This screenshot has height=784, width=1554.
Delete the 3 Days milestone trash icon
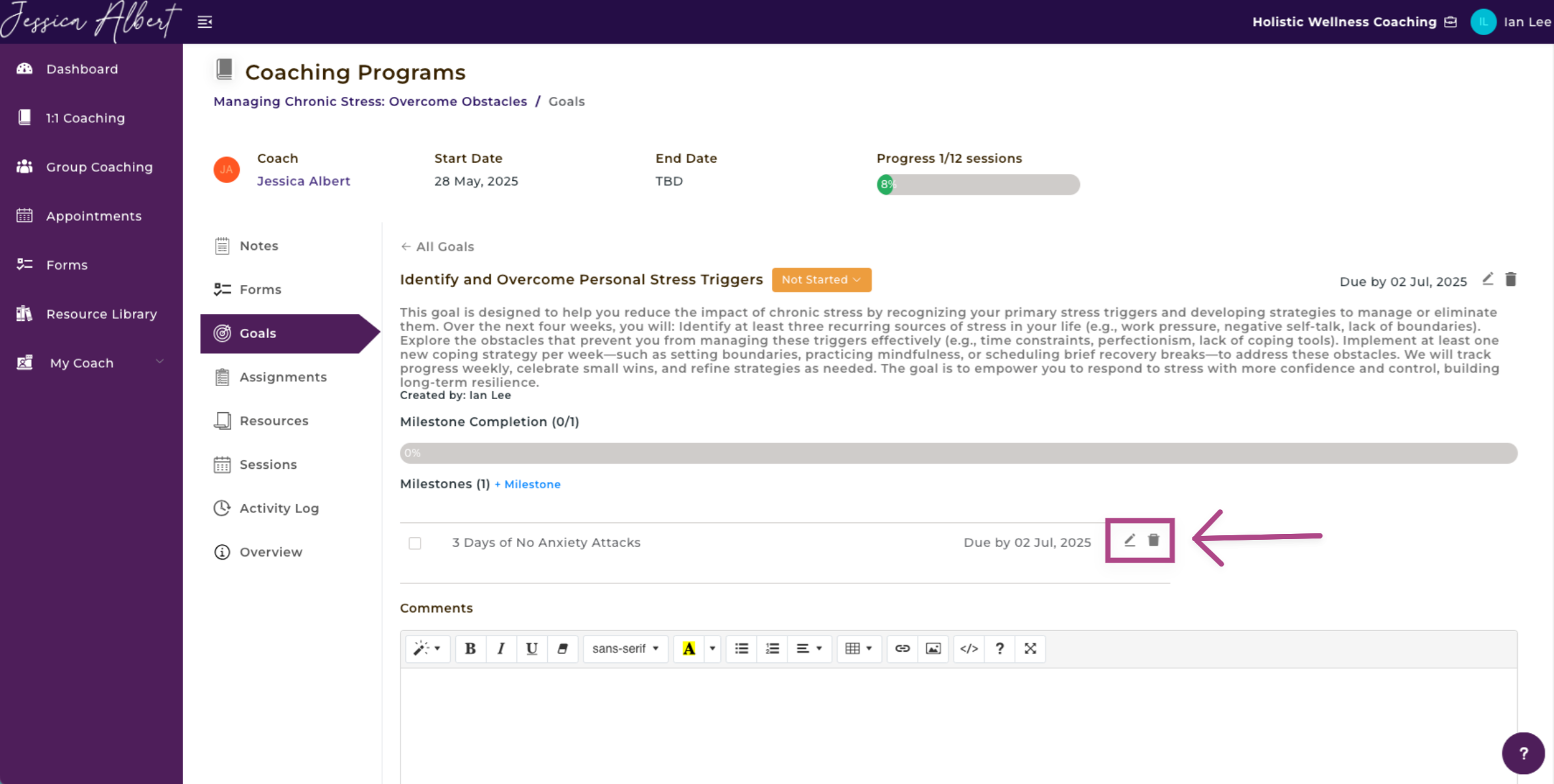coord(1153,540)
